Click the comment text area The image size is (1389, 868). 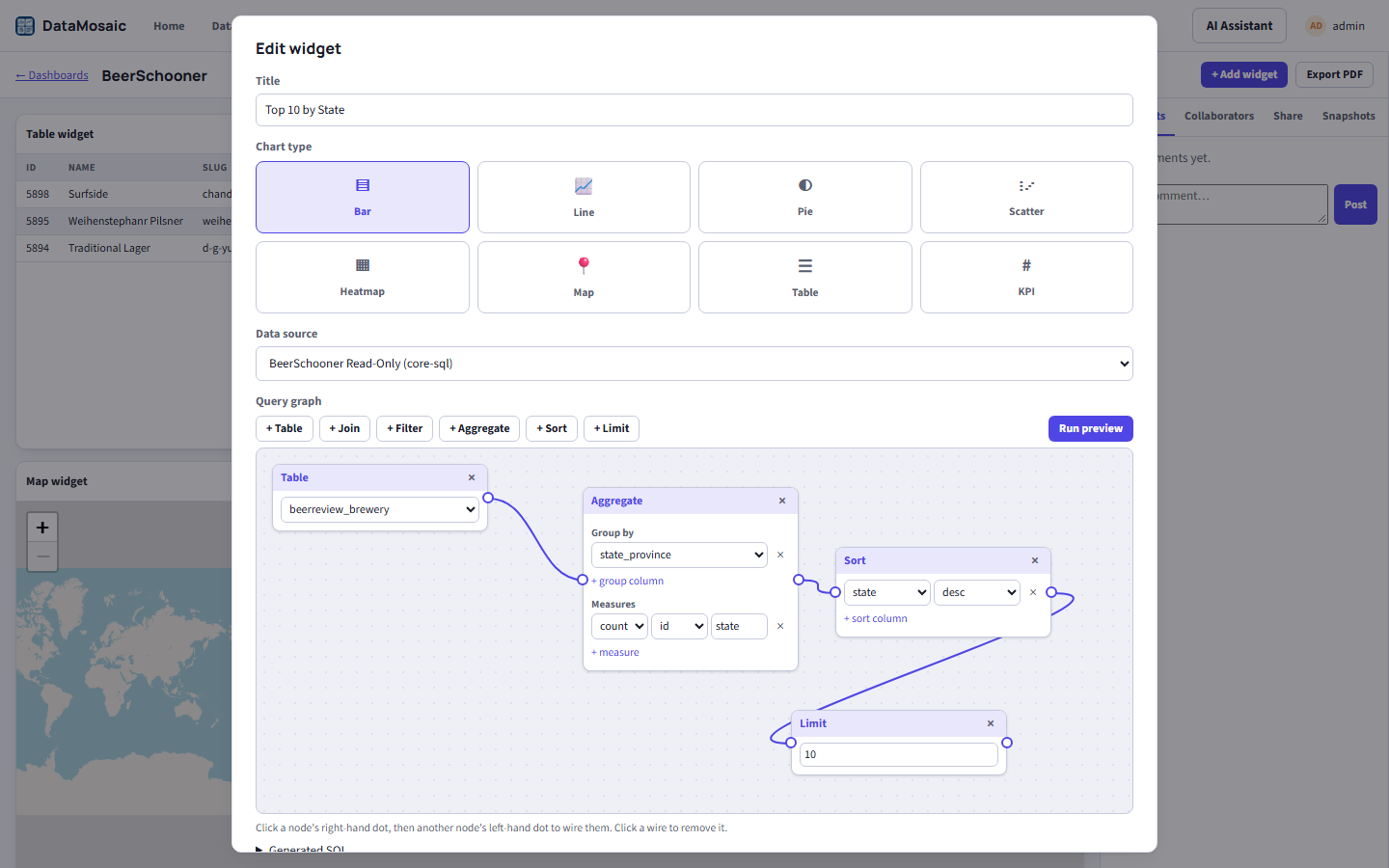point(1242,204)
